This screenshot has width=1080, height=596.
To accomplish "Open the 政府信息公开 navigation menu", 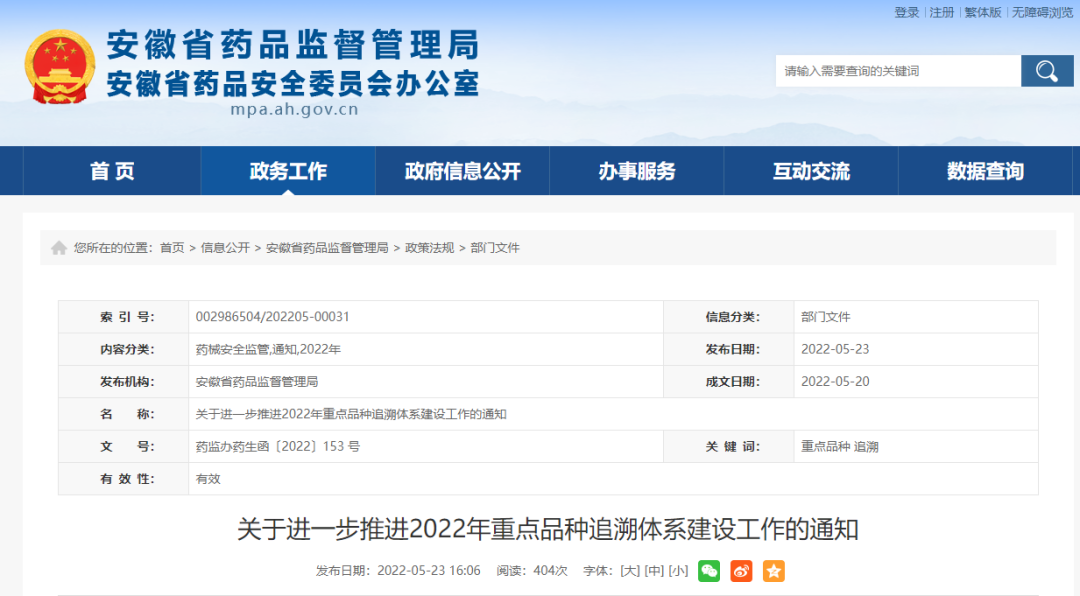I will point(461,170).
